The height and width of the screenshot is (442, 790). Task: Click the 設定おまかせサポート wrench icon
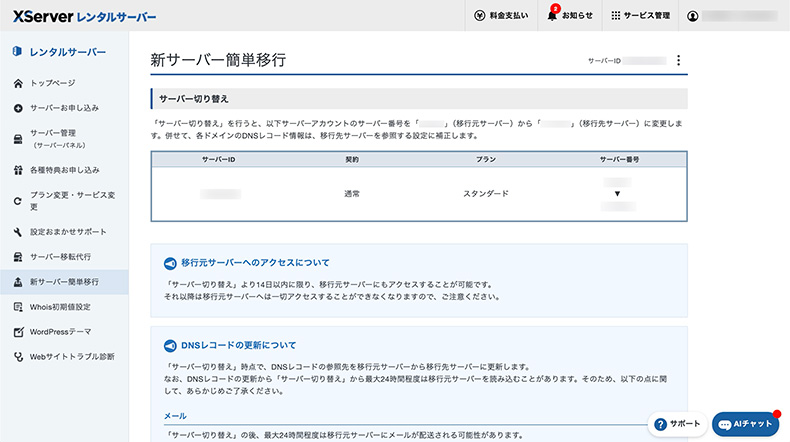click(x=18, y=232)
